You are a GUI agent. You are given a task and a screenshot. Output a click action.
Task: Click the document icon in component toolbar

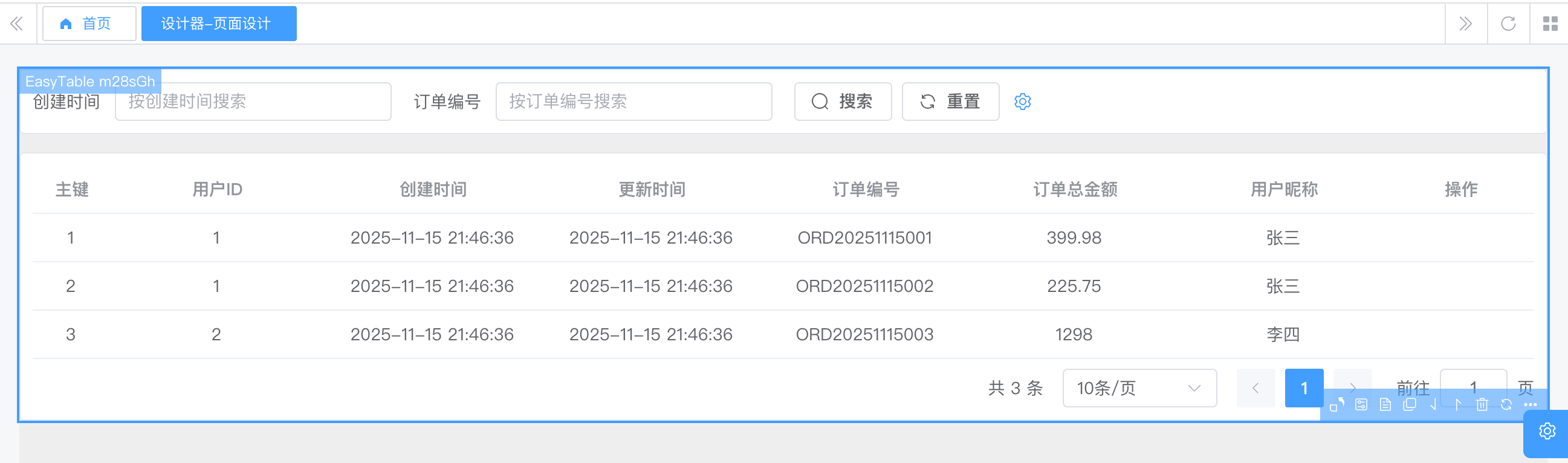pos(1385,404)
